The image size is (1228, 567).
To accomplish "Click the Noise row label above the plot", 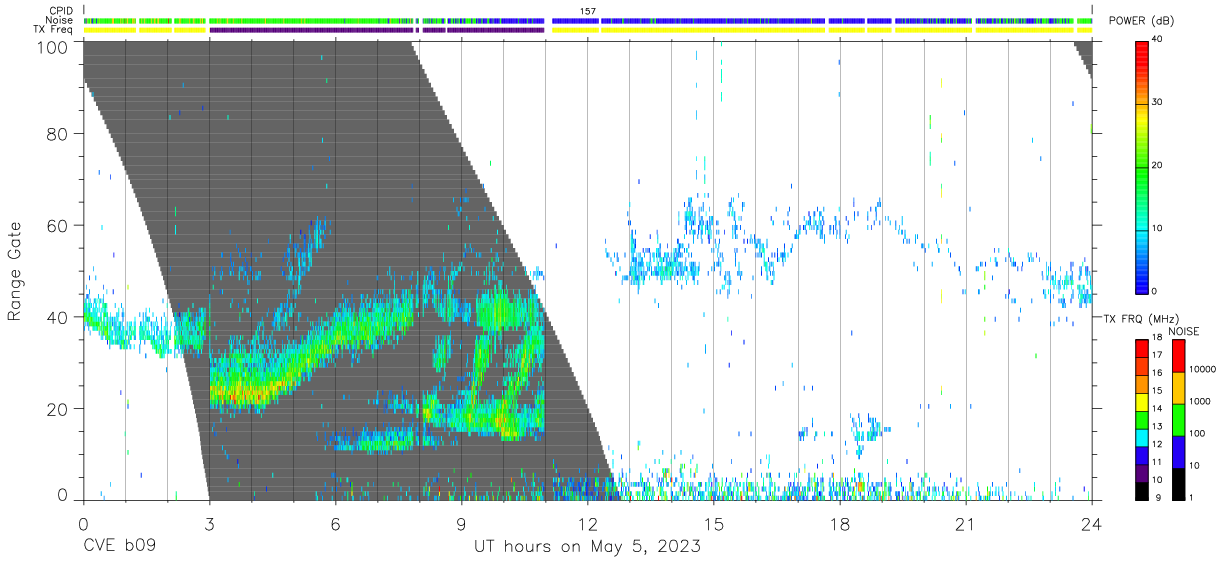I will click(61, 20).
